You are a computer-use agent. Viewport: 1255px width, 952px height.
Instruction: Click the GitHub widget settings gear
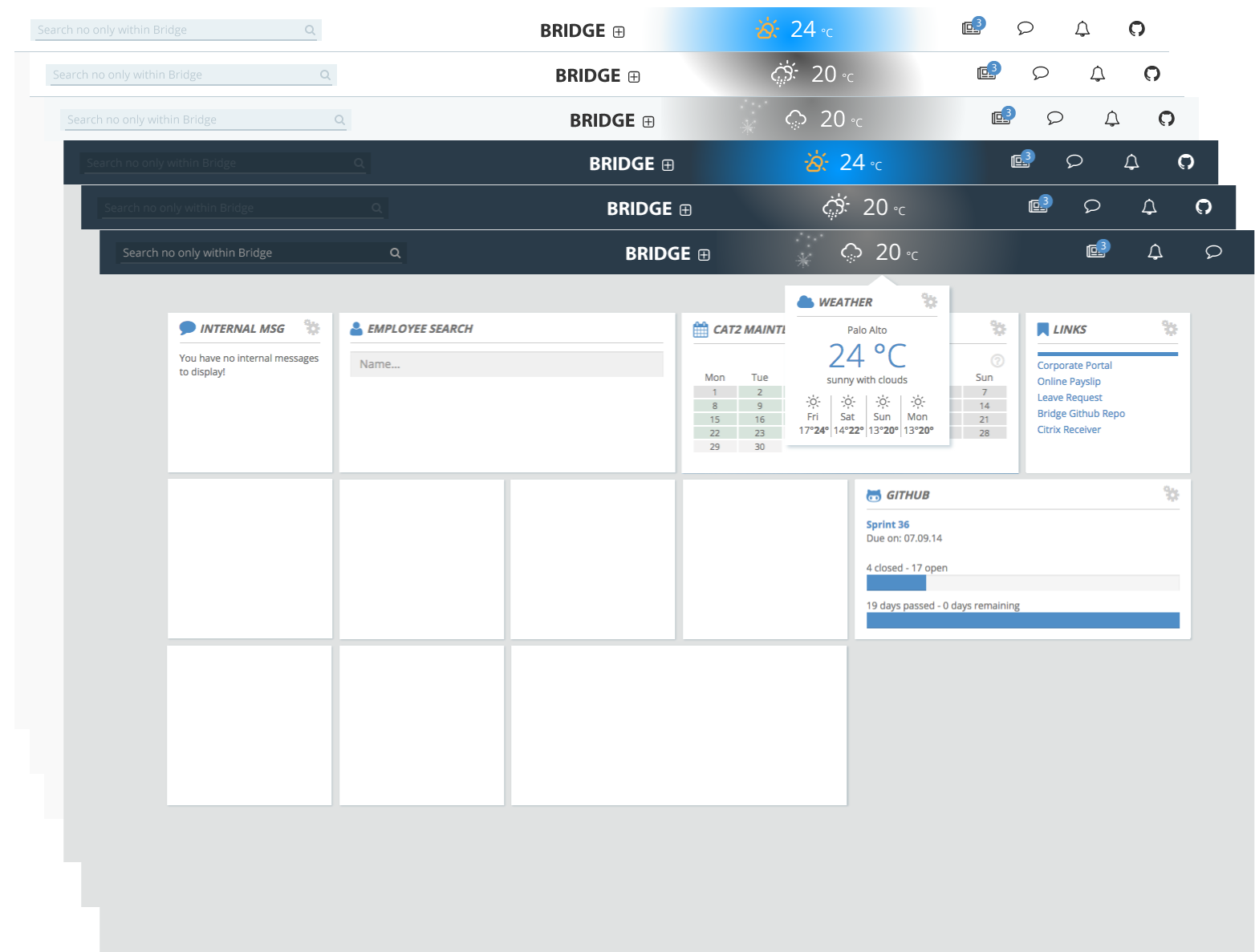click(1172, 494)
